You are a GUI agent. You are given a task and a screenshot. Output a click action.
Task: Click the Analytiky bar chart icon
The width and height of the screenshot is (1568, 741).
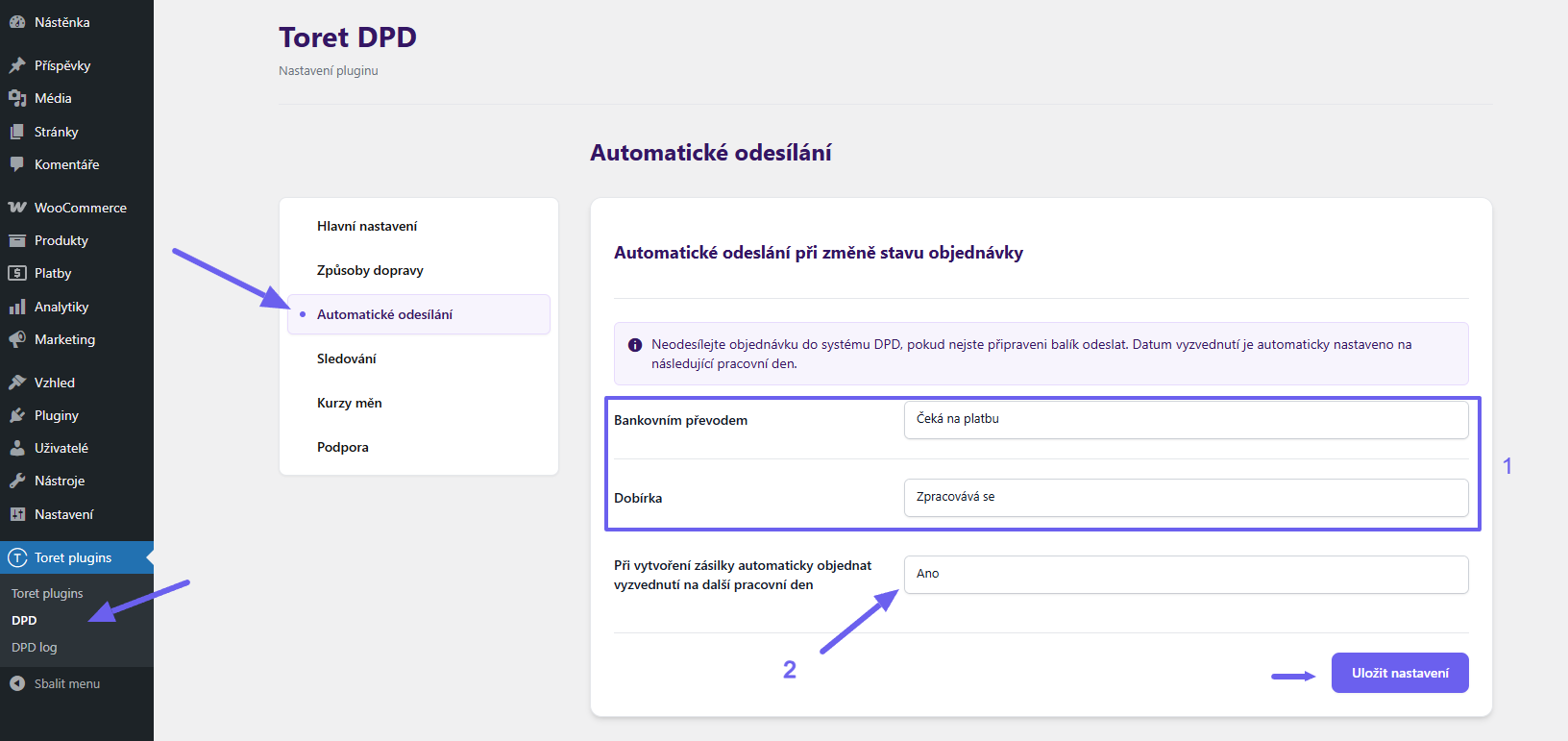pos(17,307)
